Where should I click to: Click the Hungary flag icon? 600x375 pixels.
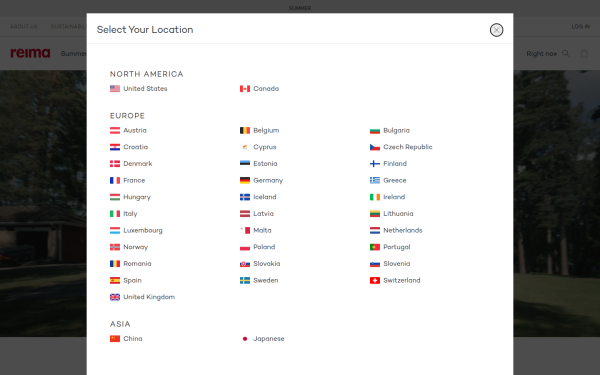click(115, 197)
